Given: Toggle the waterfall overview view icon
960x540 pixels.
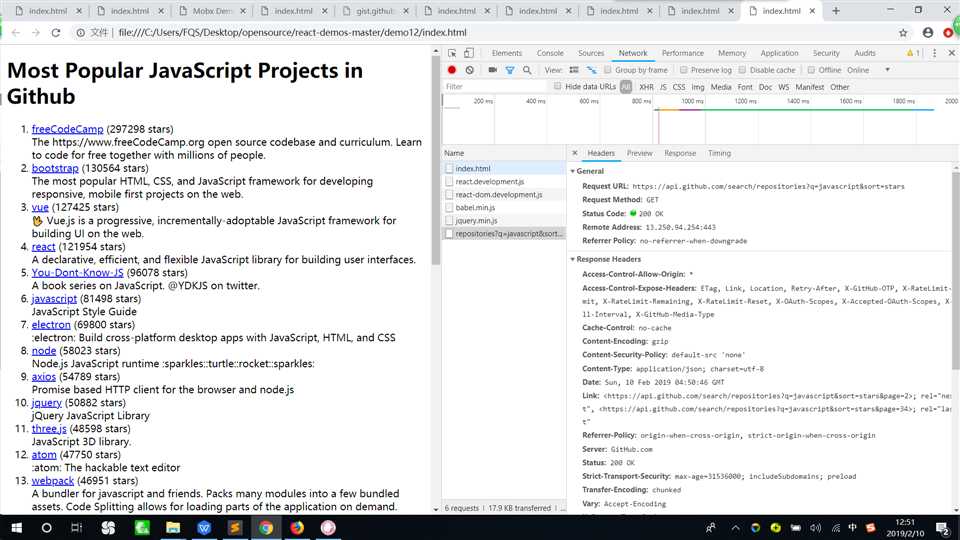Looking at the screenshot, I should tap(591, 70).
